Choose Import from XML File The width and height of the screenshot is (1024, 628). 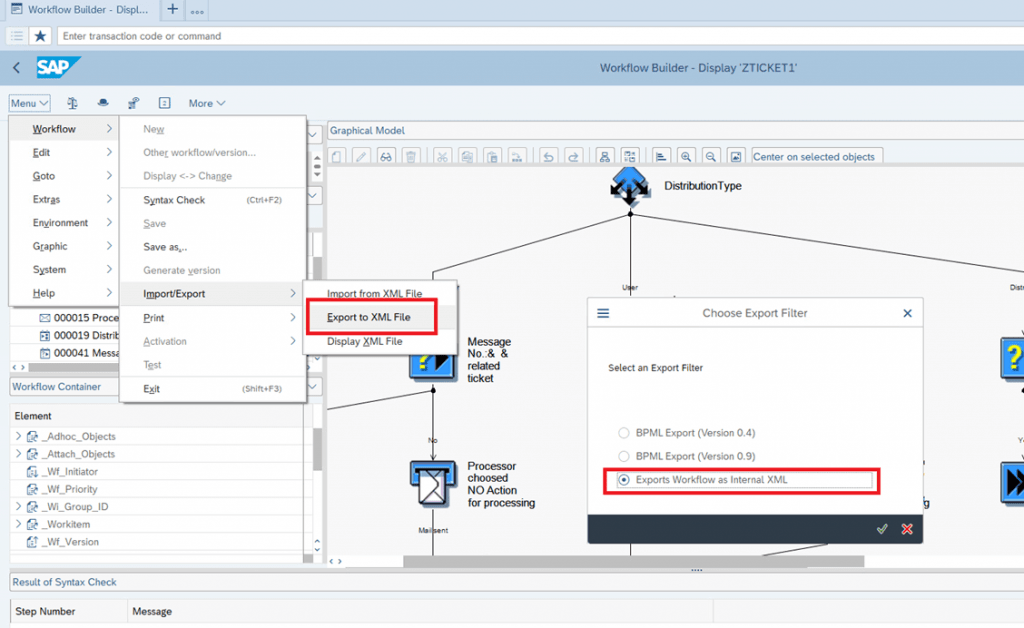380,294
